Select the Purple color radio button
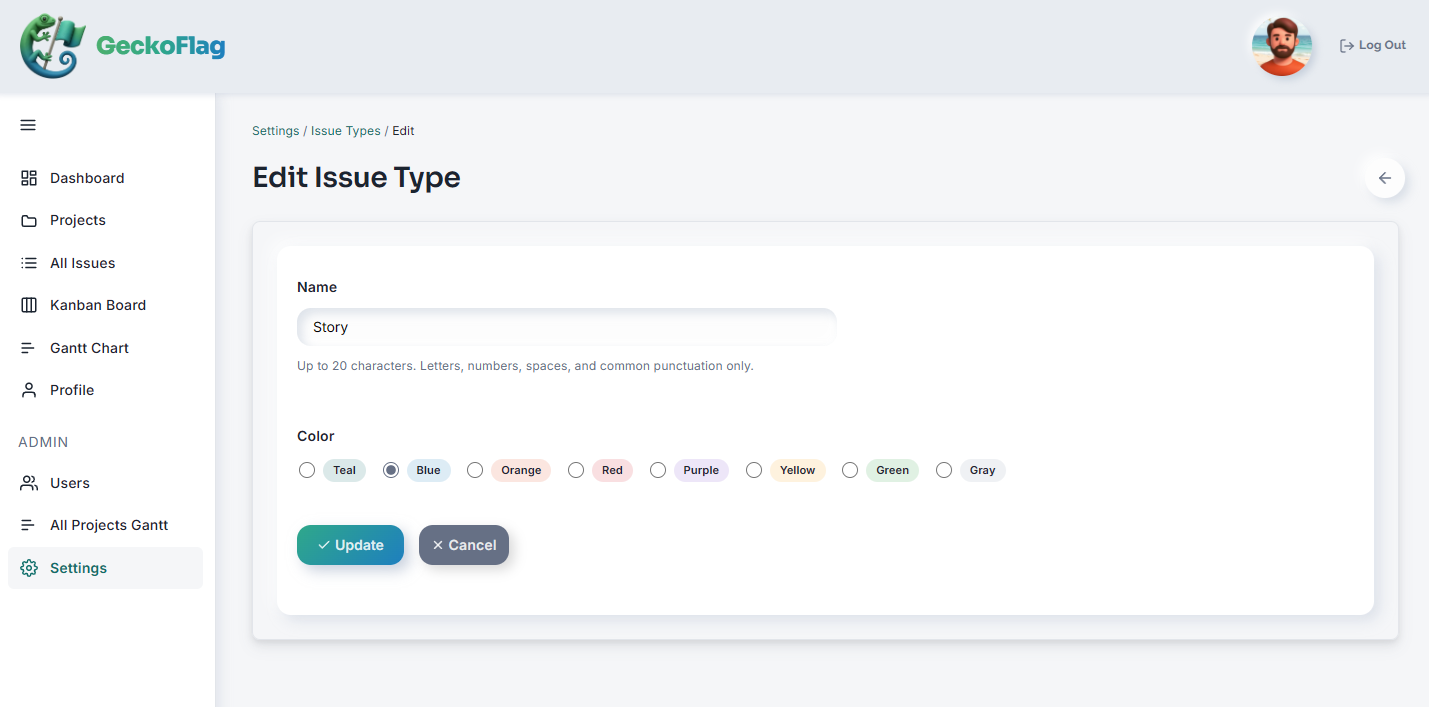Screen dimensions: 1429x707 coord(658,470)
